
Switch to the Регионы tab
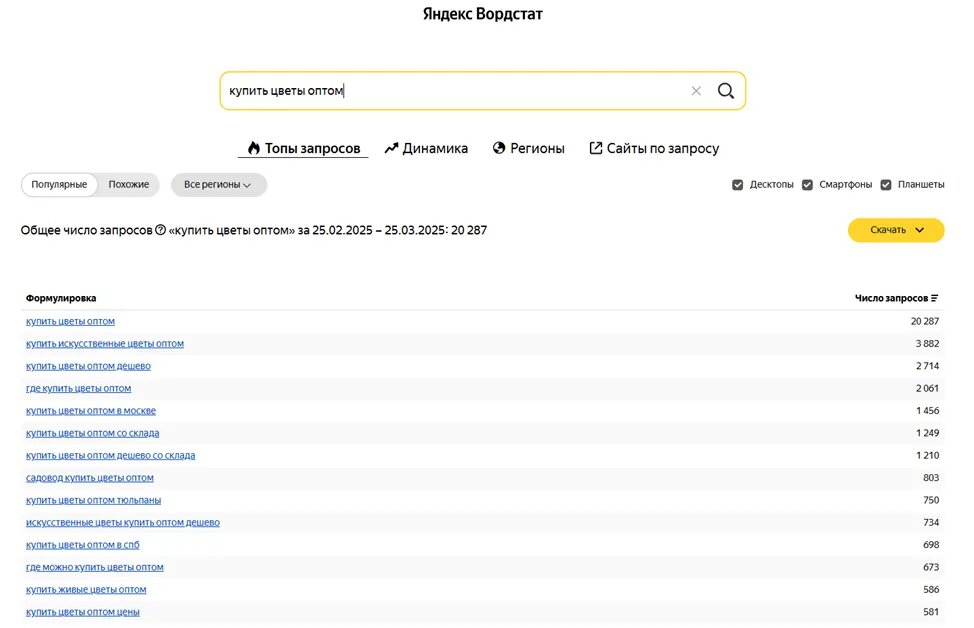[529, 148]
